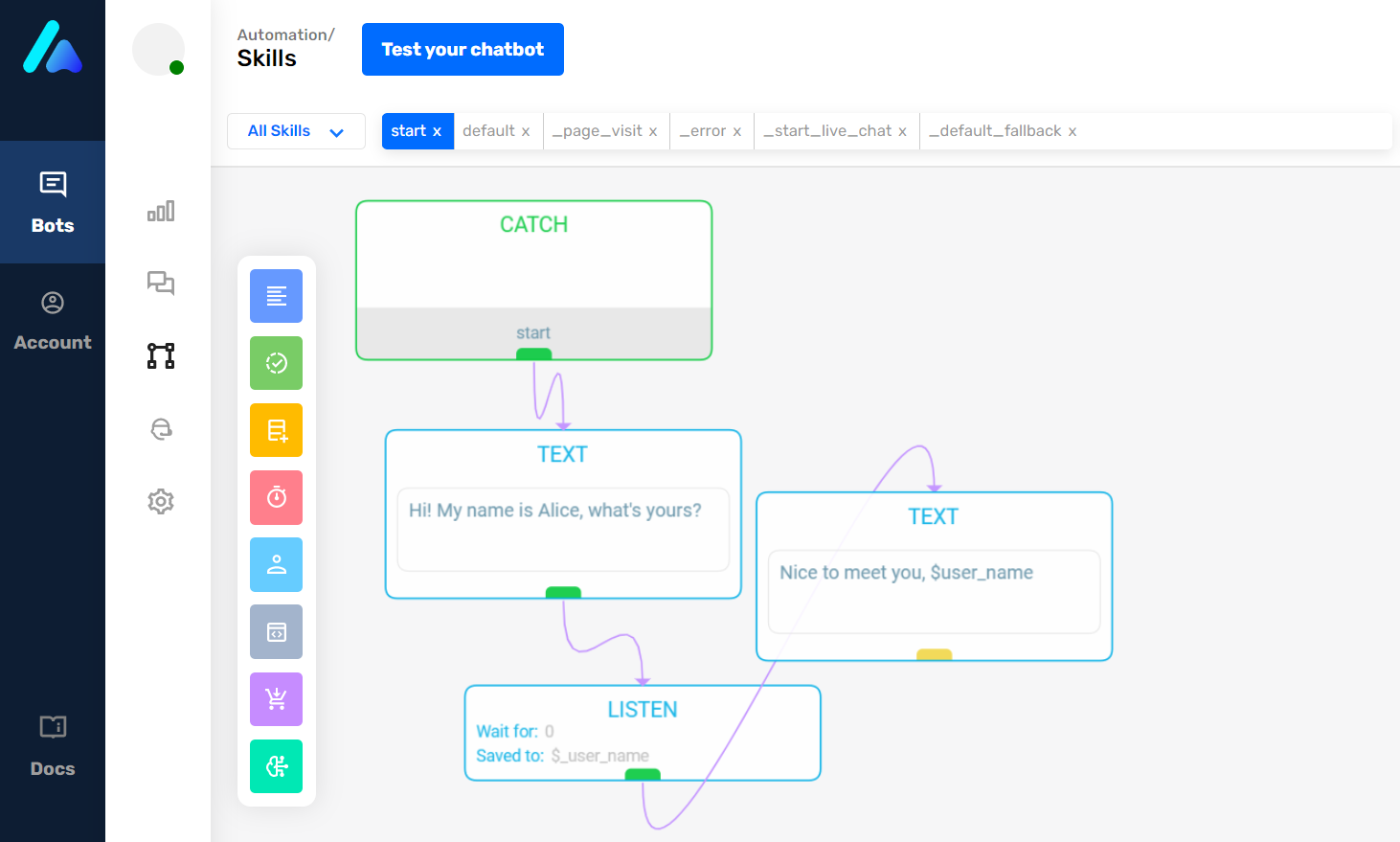Add the purple shopping cart block
Image resolution: width=1400 pixels, height=842 pixels.
point(276,699)
